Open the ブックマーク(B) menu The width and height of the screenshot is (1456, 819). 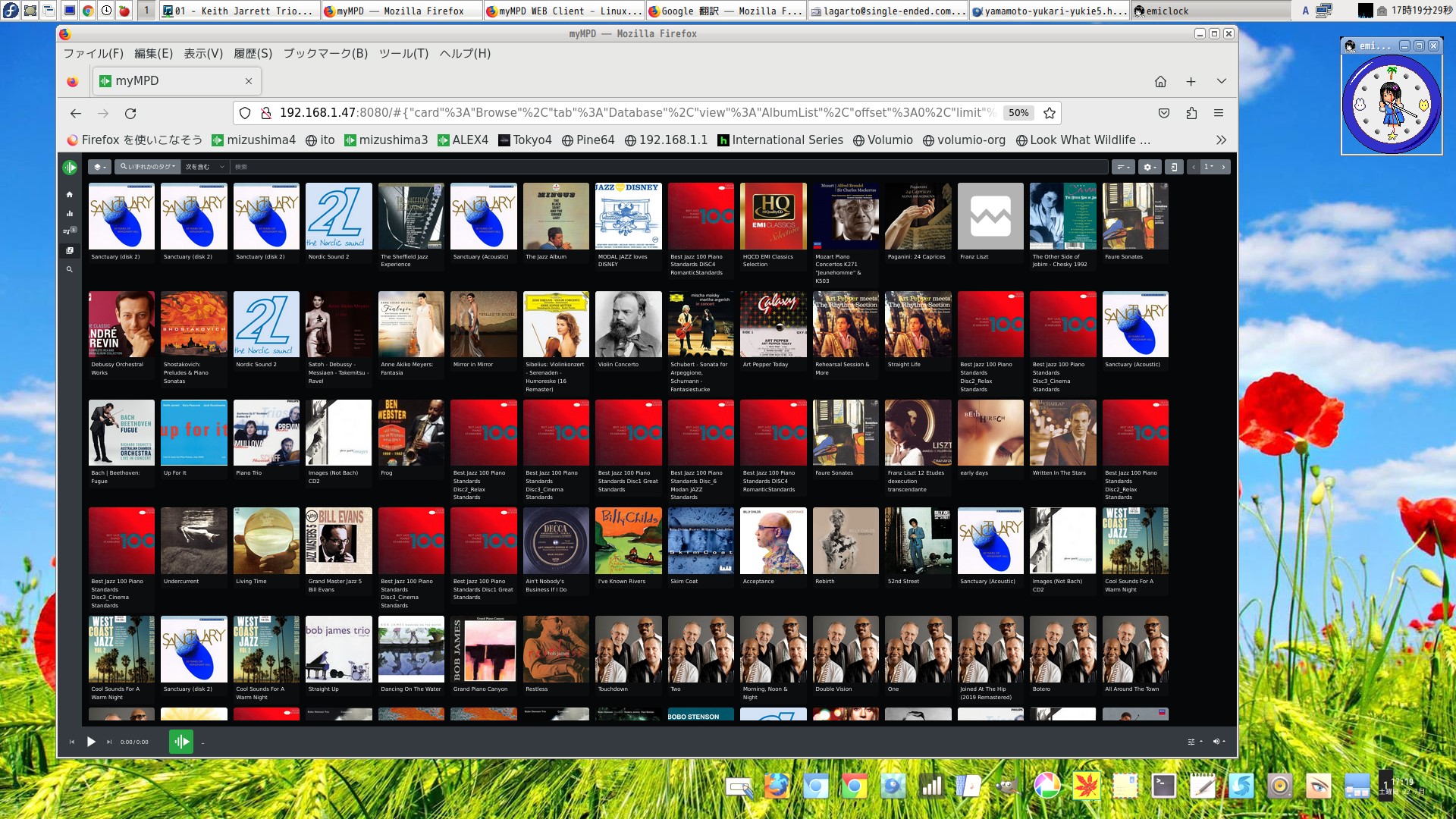(x=325, y=53)
